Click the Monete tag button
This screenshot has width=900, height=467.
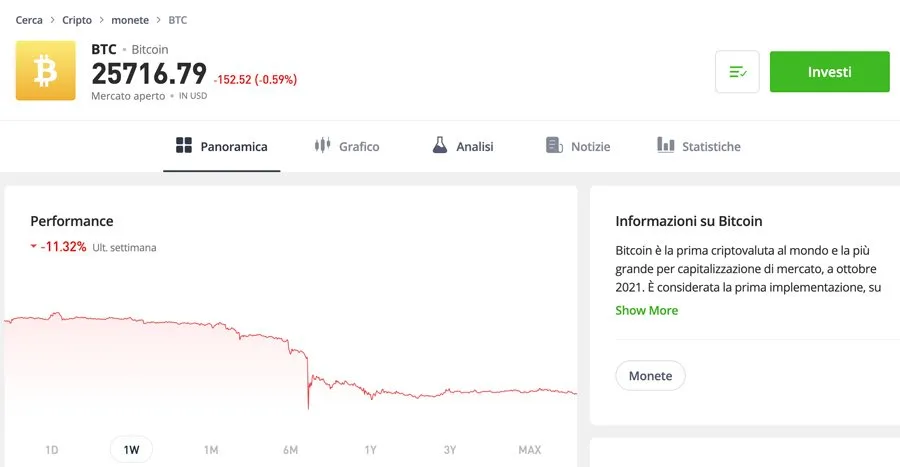pyautogui.click(x=650, y=376)
